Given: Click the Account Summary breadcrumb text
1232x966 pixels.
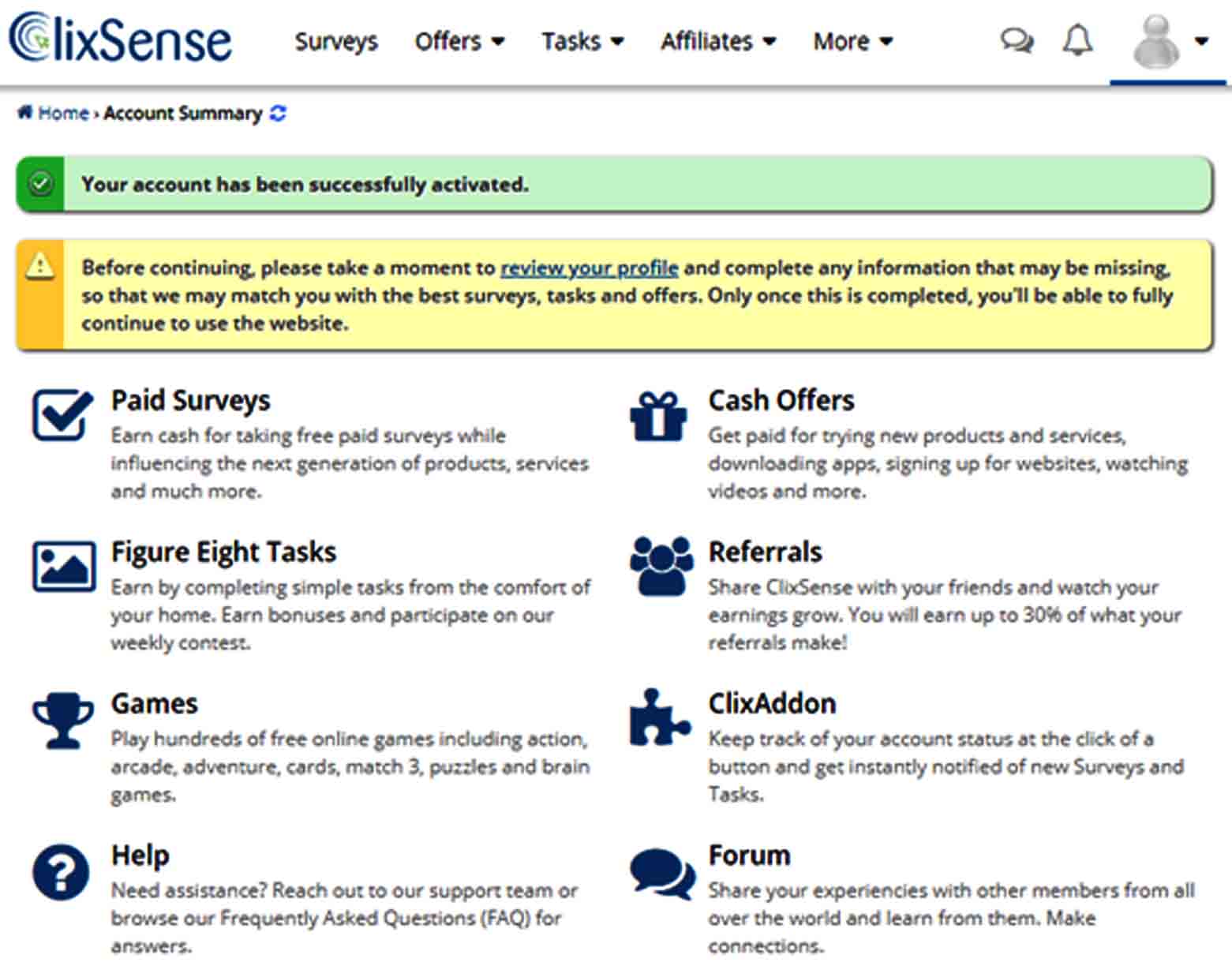Looking at the screenshot, I should (182, 114).
